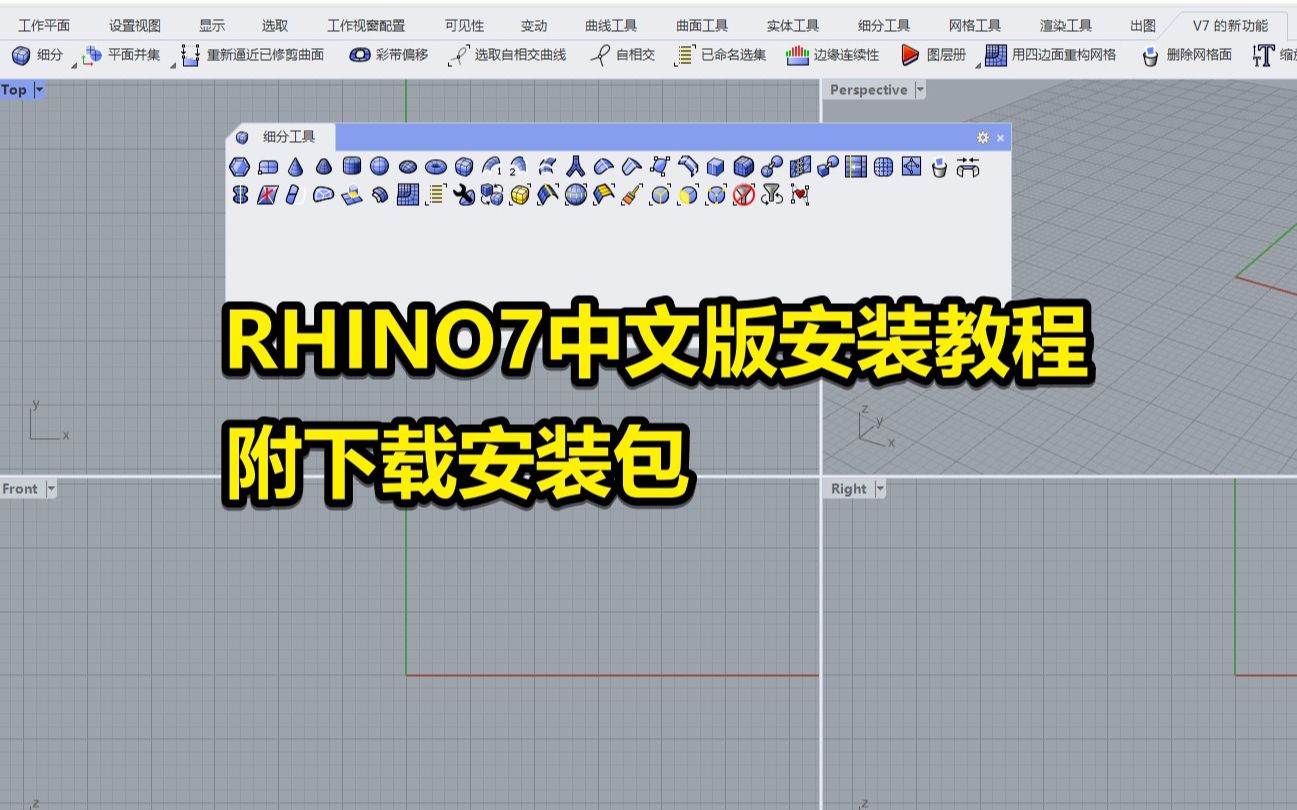
Task: Open the quad remesh grid icon
Action: pyautogui.click(x=408, y=195)
